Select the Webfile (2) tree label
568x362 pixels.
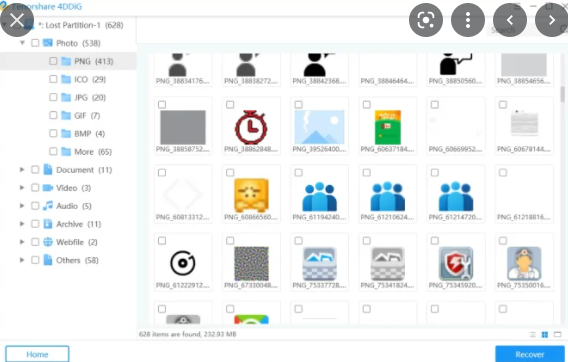77,242
